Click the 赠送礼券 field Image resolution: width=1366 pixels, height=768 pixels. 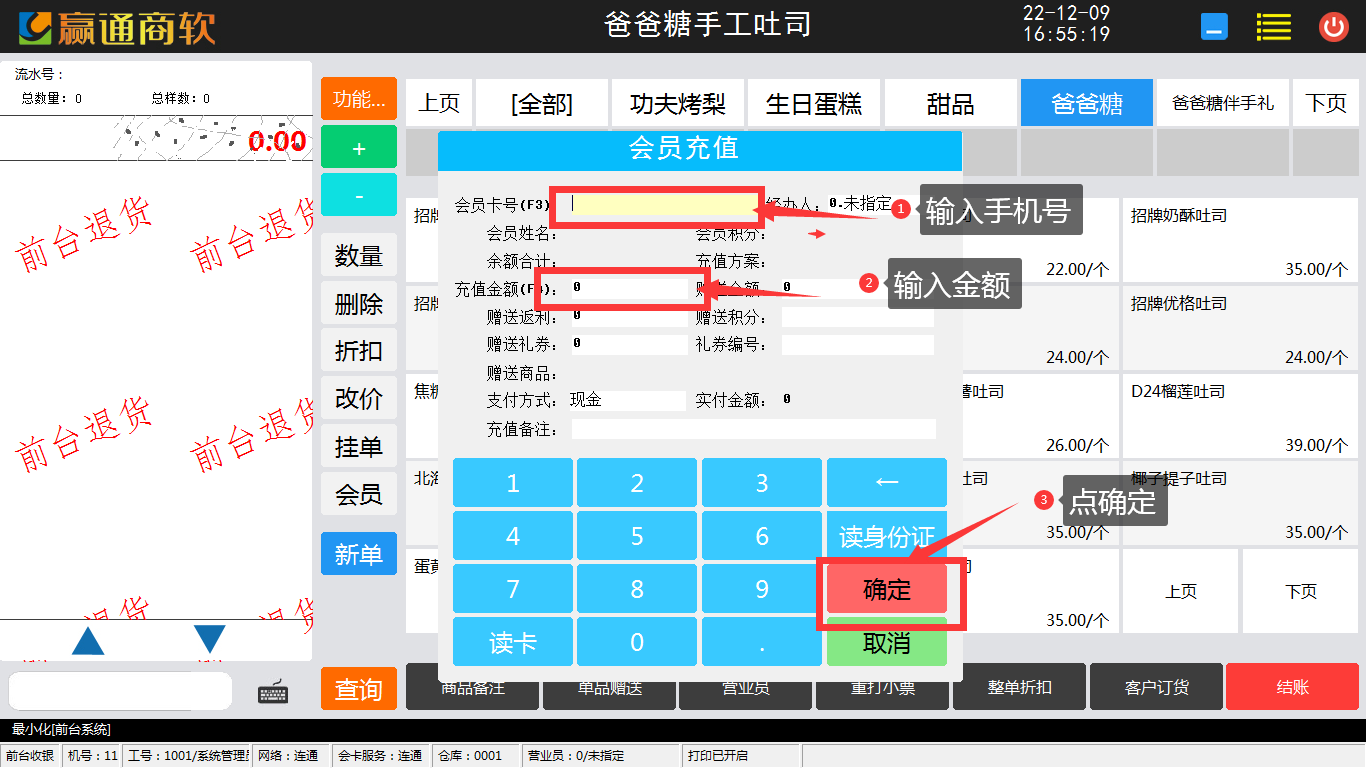pos(629,345)
